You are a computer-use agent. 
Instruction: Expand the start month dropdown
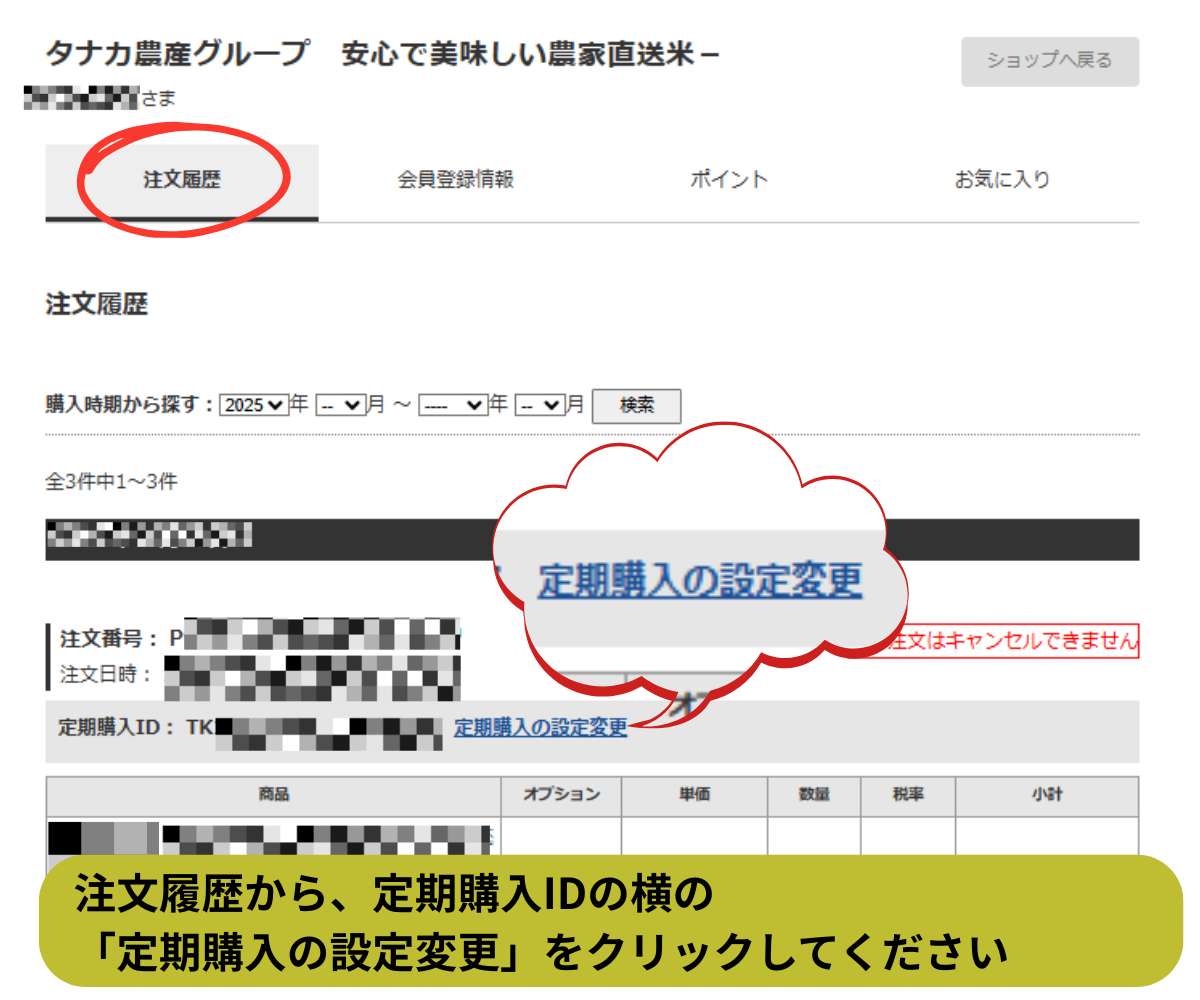pyautogui.click(x=340, y=405)
